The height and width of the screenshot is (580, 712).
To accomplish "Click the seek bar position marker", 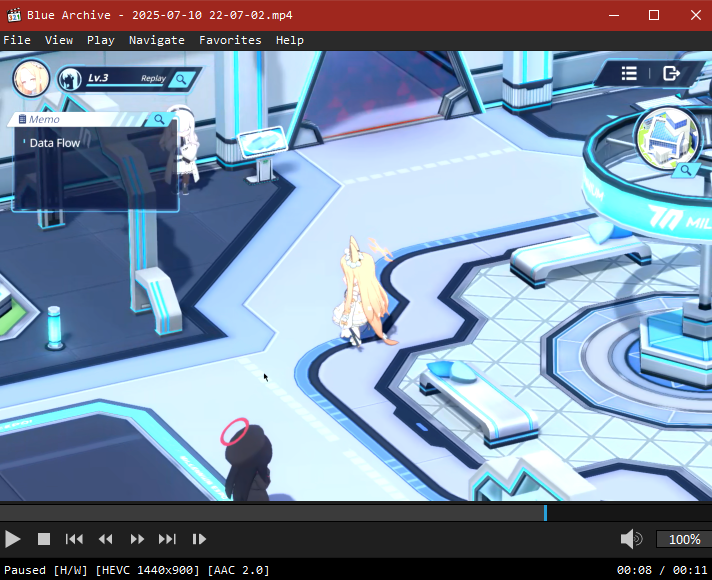I will click(545, 513).
